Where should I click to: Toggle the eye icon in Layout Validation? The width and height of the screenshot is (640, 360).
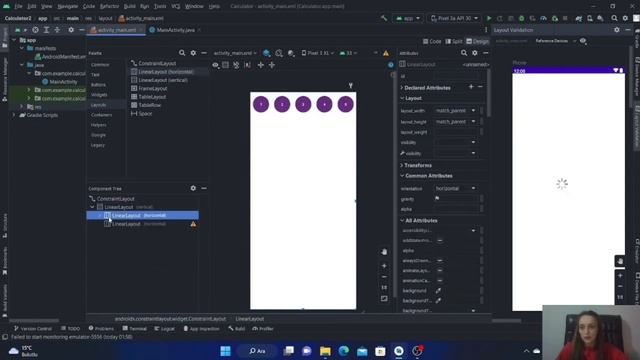coord(583,41)
